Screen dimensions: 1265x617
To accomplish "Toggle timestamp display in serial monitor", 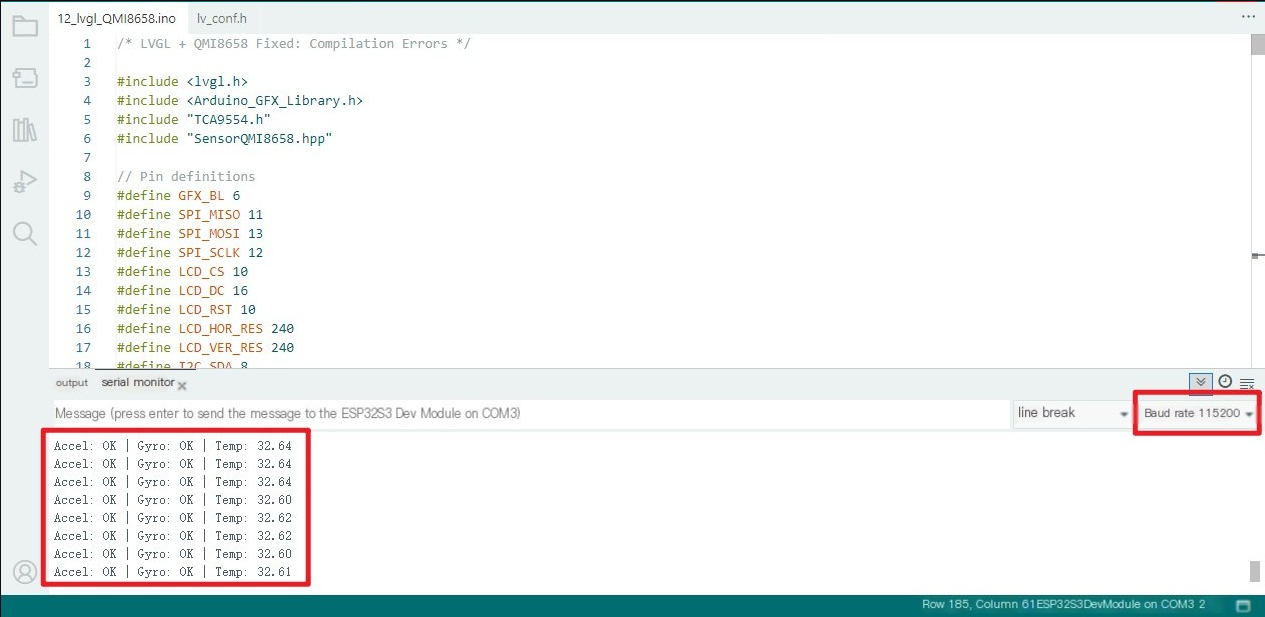I will (x=1225, y=382).
